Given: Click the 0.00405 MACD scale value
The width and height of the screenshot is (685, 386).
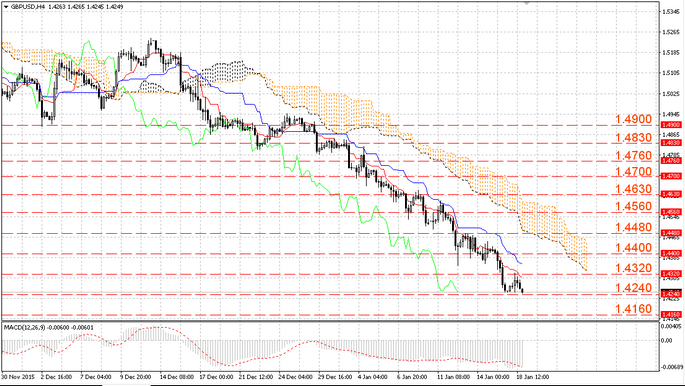Looking at the screenshot, I should (x=671, y=326).
